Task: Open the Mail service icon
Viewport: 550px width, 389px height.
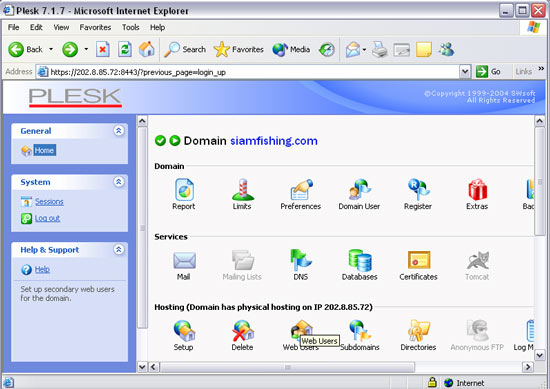Action: (184, 261)
